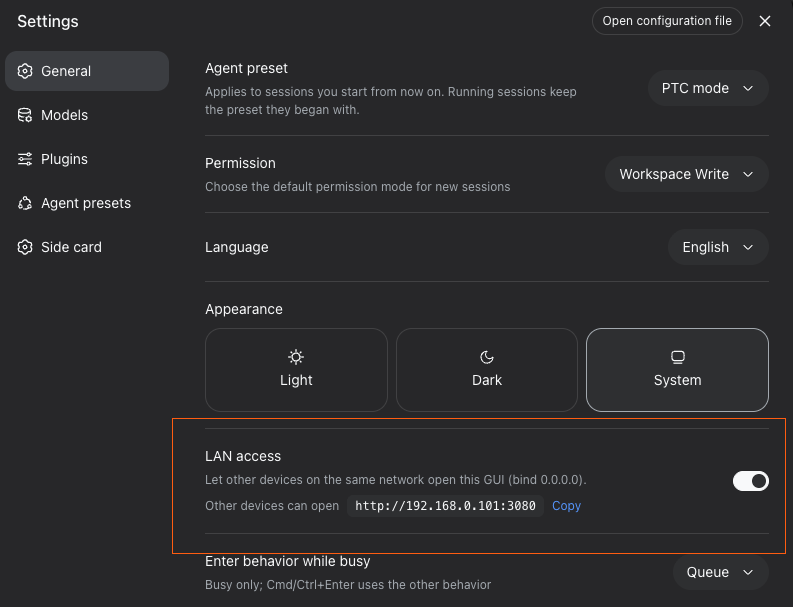The image size is (793, 607).
Task: Click the 'Choose the default permission mode' description
Action: tap(358, 187)
